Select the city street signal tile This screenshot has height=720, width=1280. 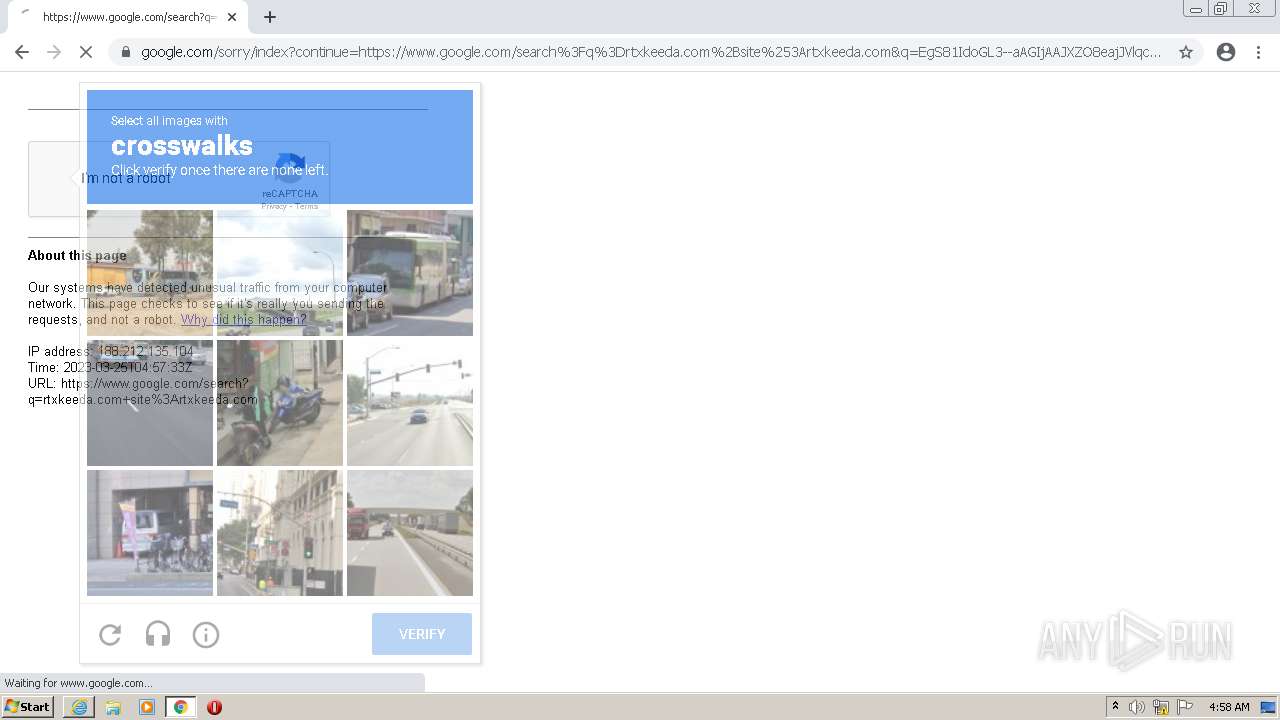coord(280,533)
